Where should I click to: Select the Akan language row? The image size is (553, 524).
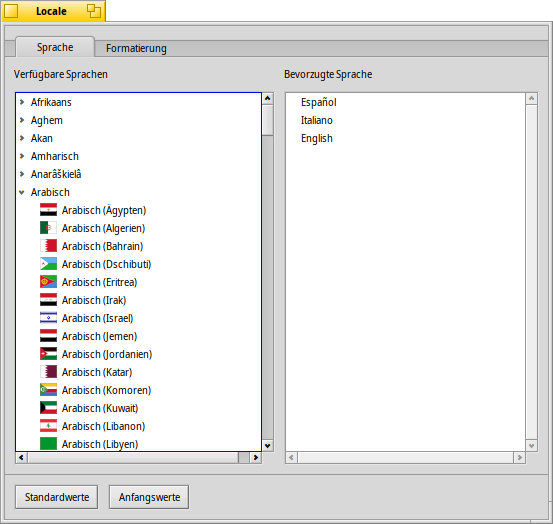pyautogui.click(x=139, y=138)
